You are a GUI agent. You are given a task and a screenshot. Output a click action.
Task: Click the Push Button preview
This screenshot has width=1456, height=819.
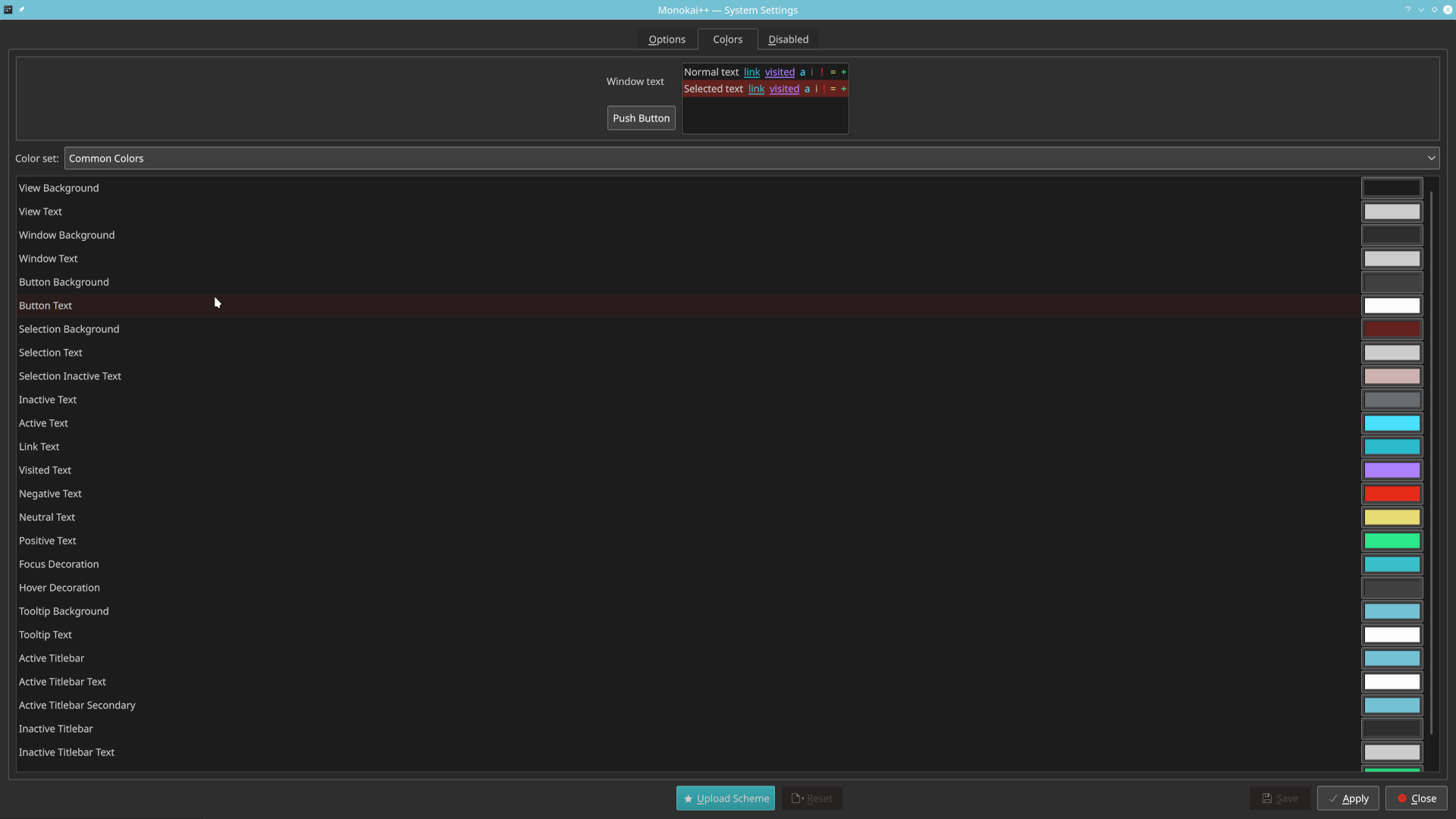pos(641,118)
